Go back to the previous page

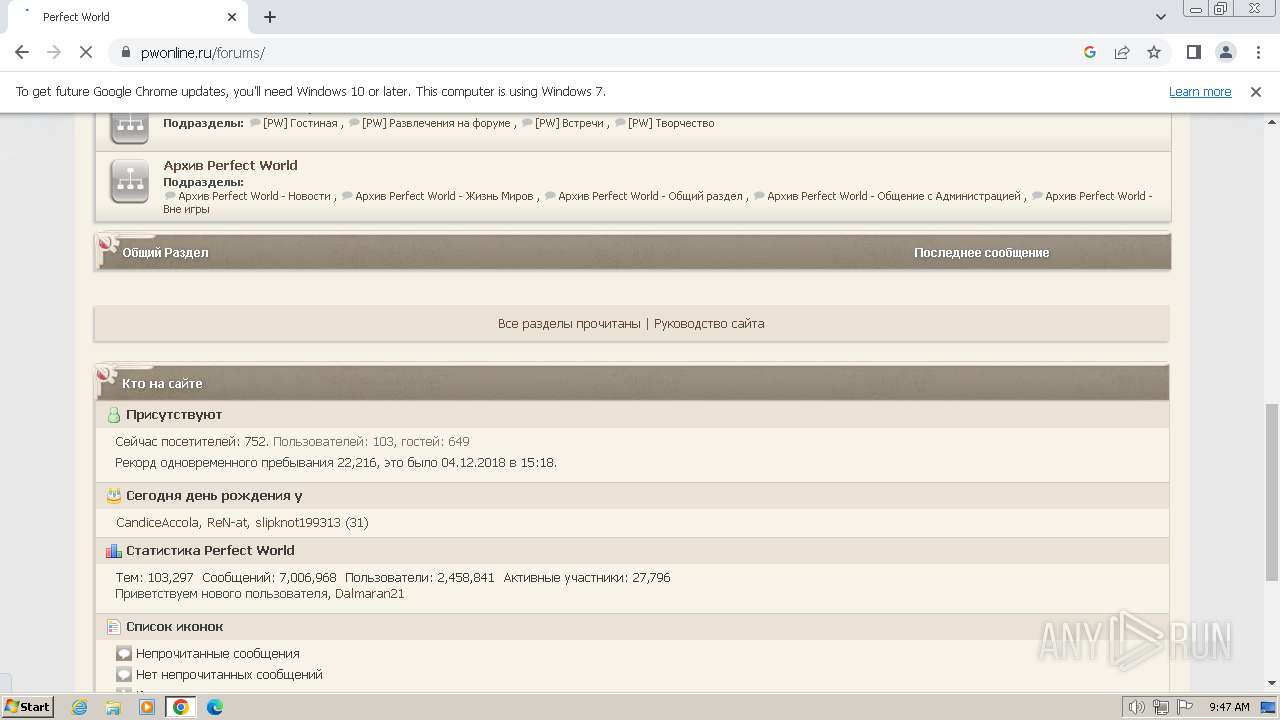click(x=22, y=52)
